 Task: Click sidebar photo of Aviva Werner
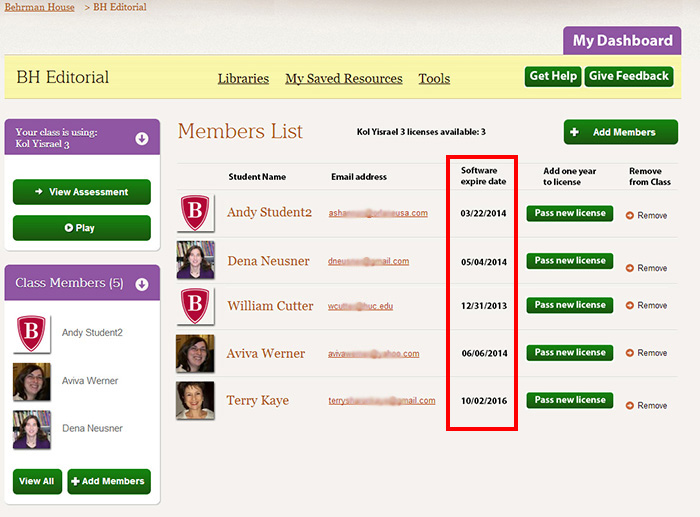click(32, 382)
